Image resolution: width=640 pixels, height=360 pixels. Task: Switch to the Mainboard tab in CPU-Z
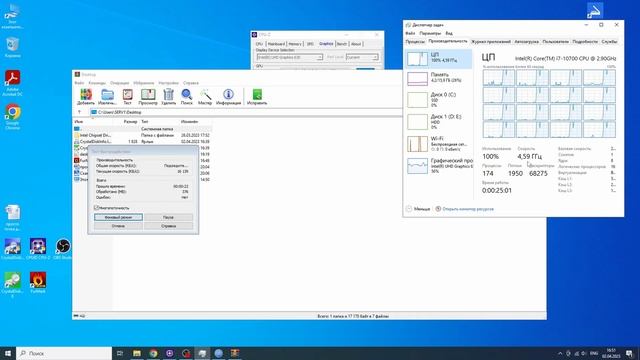point(276,44)
